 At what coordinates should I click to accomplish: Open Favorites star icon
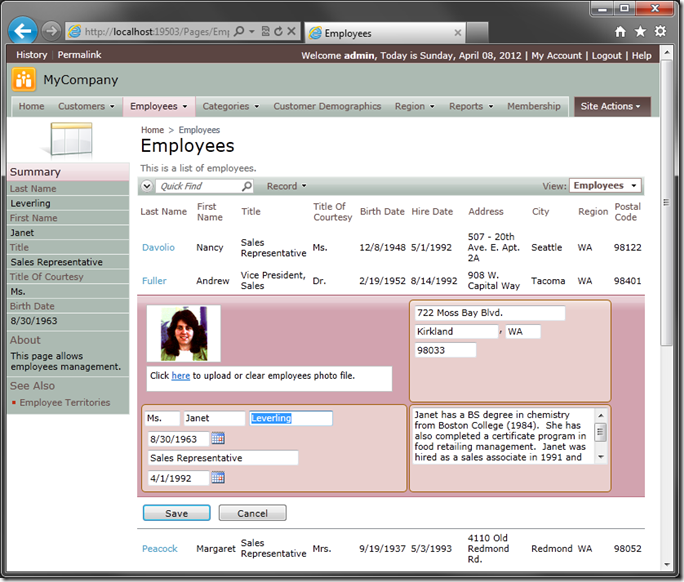[640, 31]
